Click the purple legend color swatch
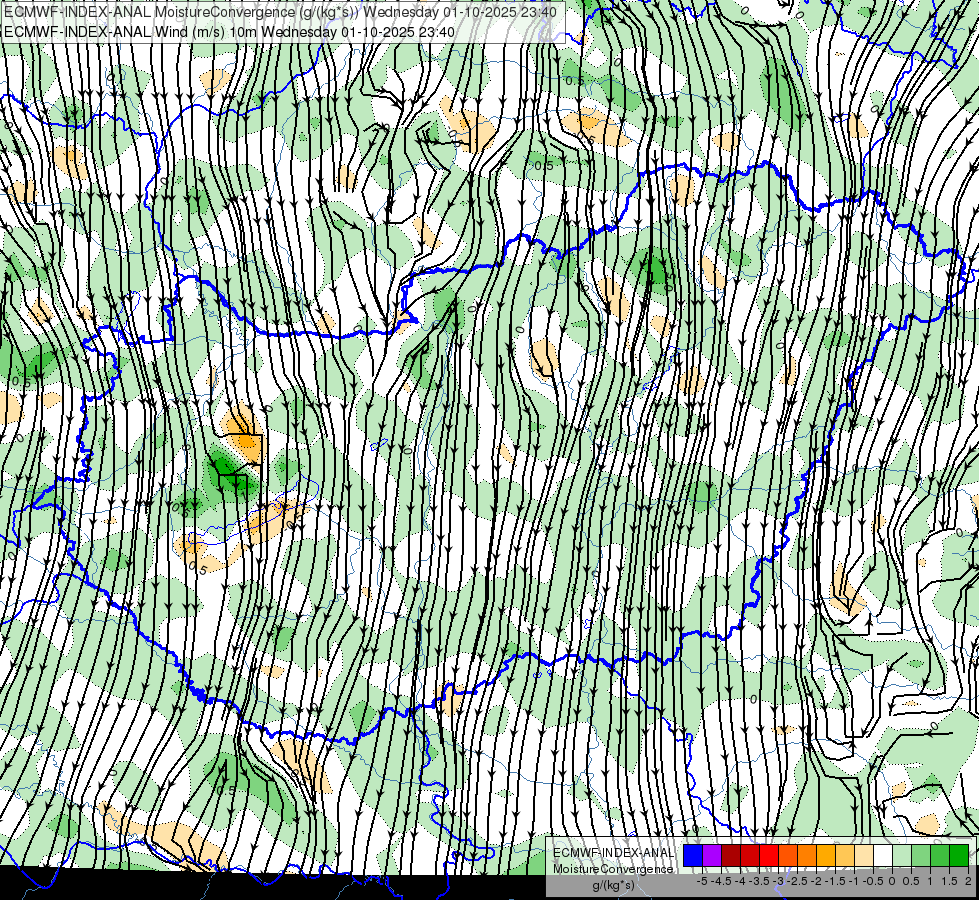The width and height of the screenshot is (979, 900). coord(712,855)
